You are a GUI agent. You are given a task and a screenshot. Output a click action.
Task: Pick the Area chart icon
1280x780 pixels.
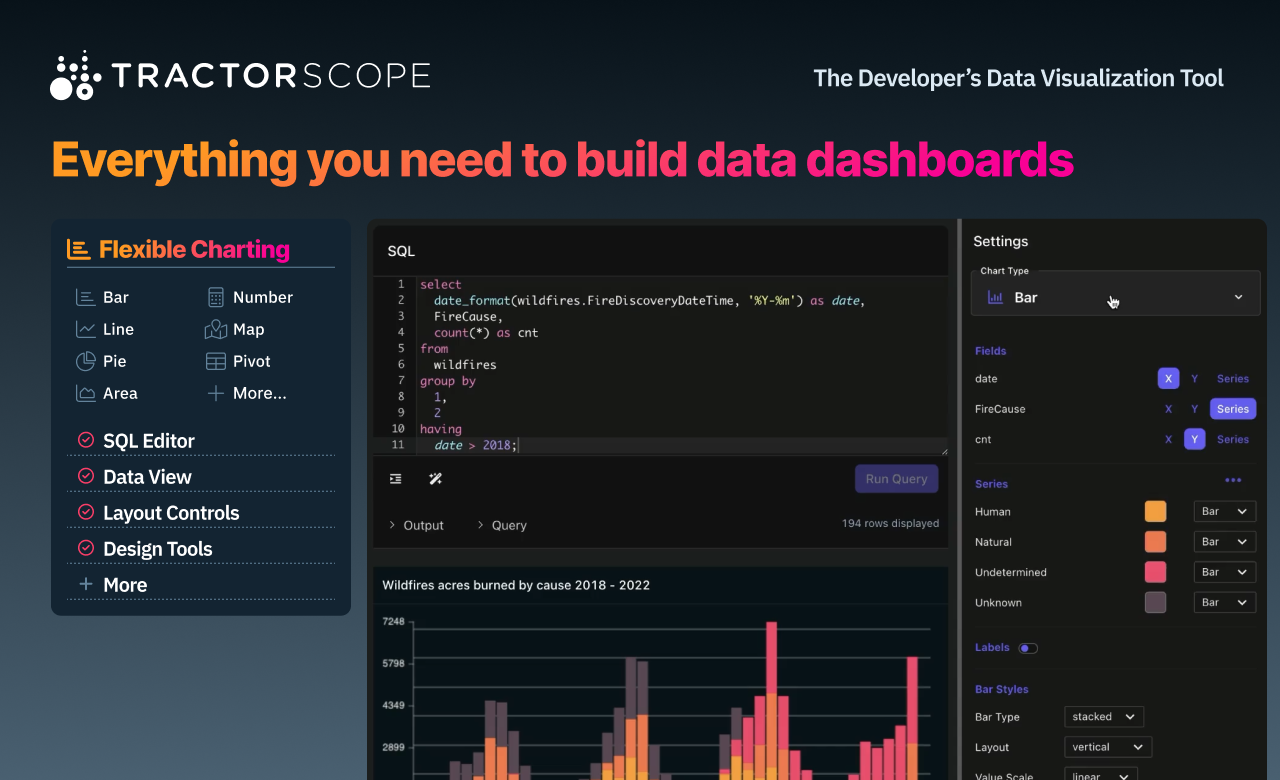pos(85,393)
